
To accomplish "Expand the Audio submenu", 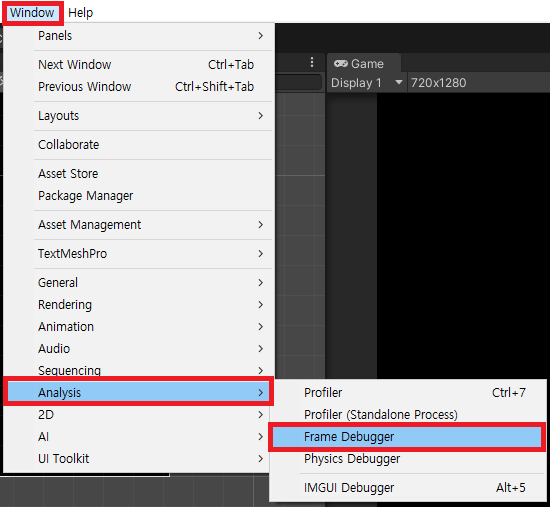I will point(139,349).
